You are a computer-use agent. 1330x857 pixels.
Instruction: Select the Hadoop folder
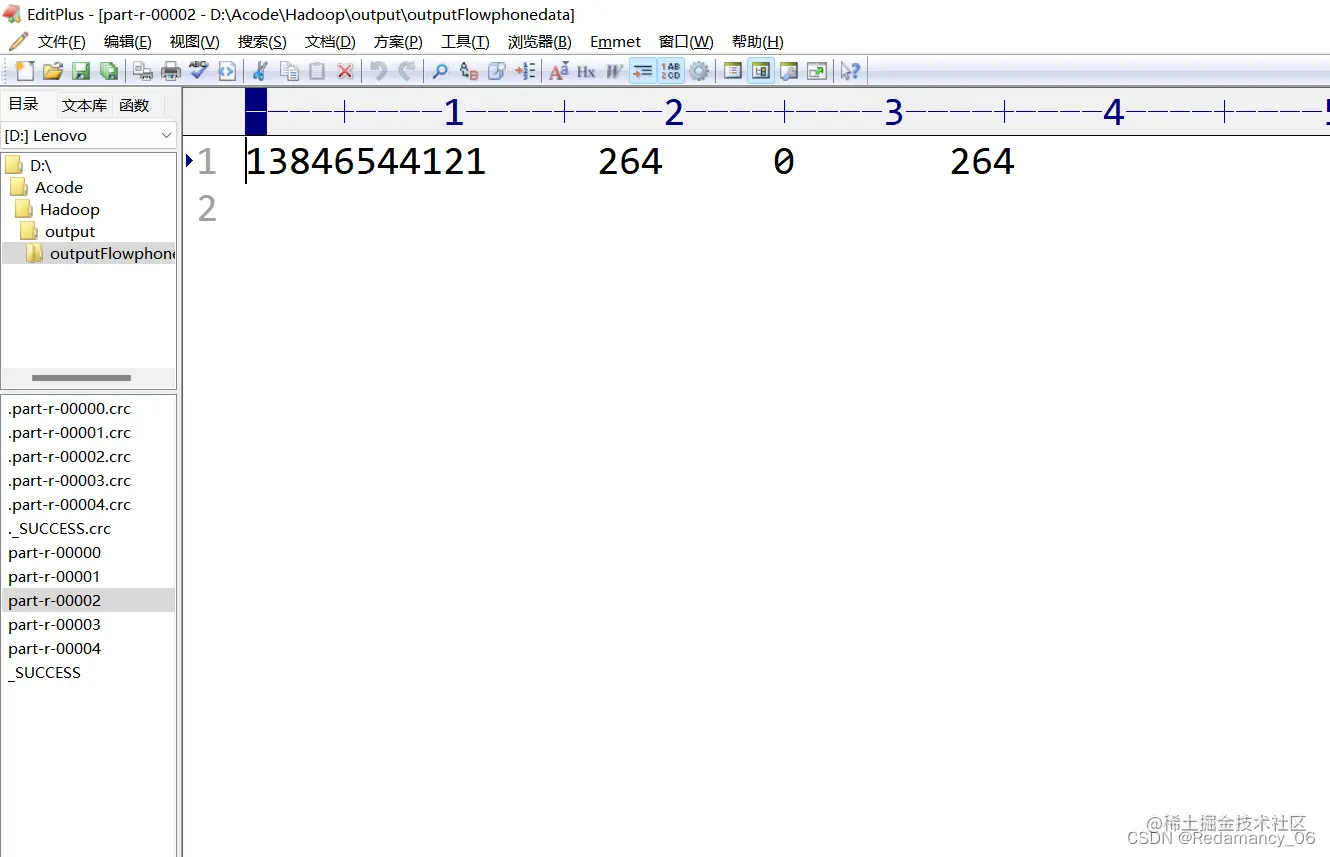[69, 209]
